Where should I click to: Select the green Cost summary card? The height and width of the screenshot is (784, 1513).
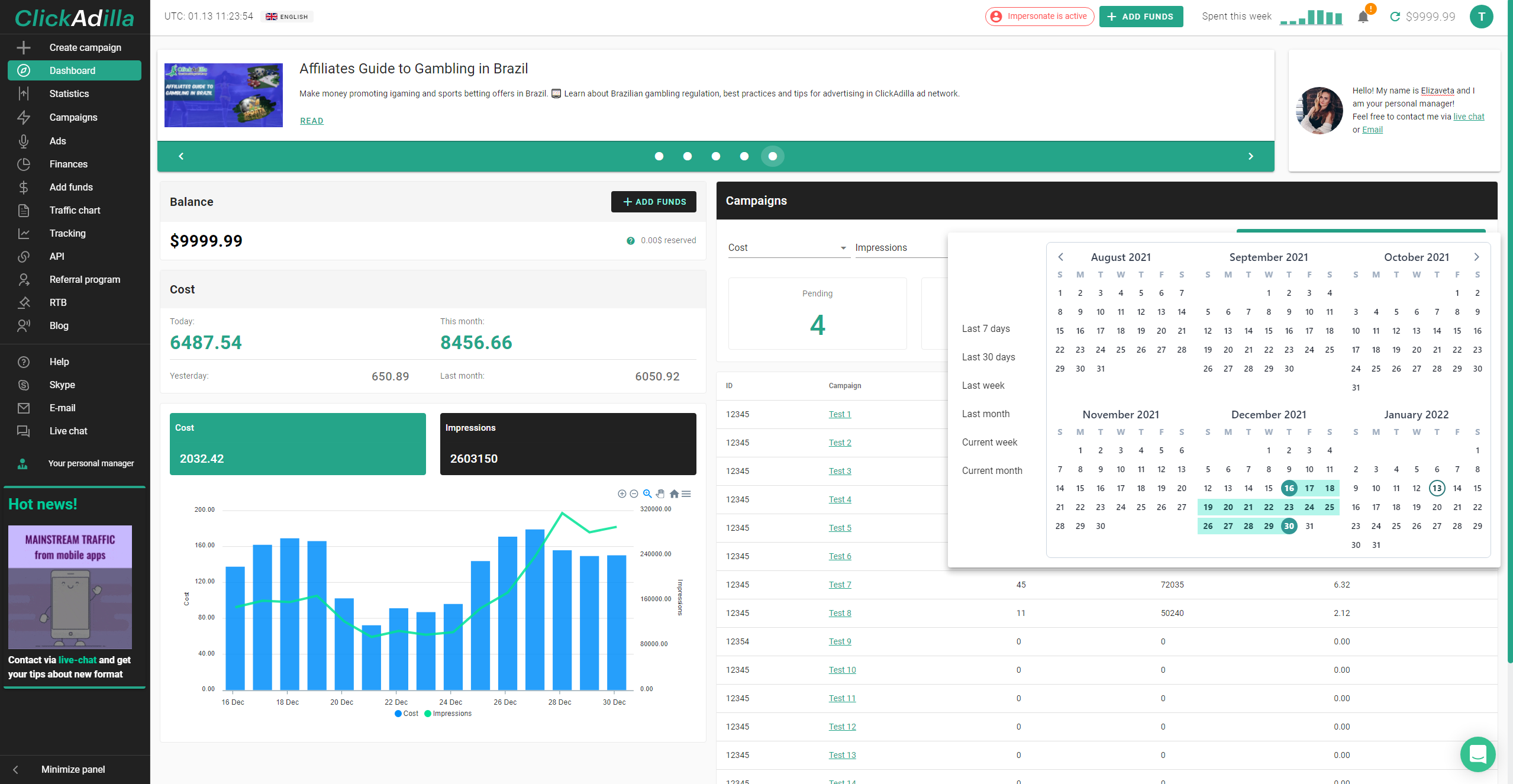click(x=298, y=444)
